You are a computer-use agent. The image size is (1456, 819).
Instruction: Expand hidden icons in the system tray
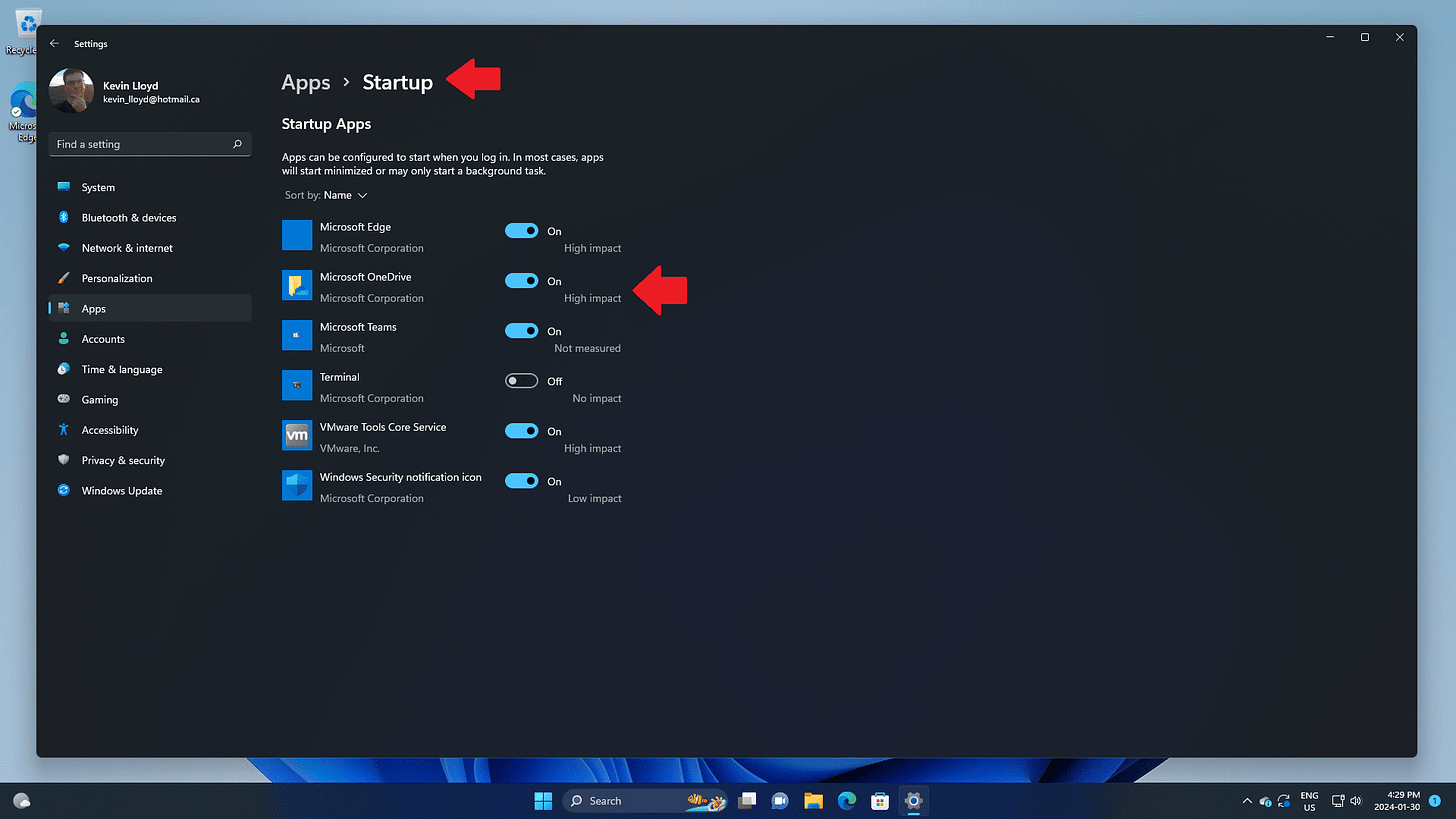click(x=1246, y=800)
